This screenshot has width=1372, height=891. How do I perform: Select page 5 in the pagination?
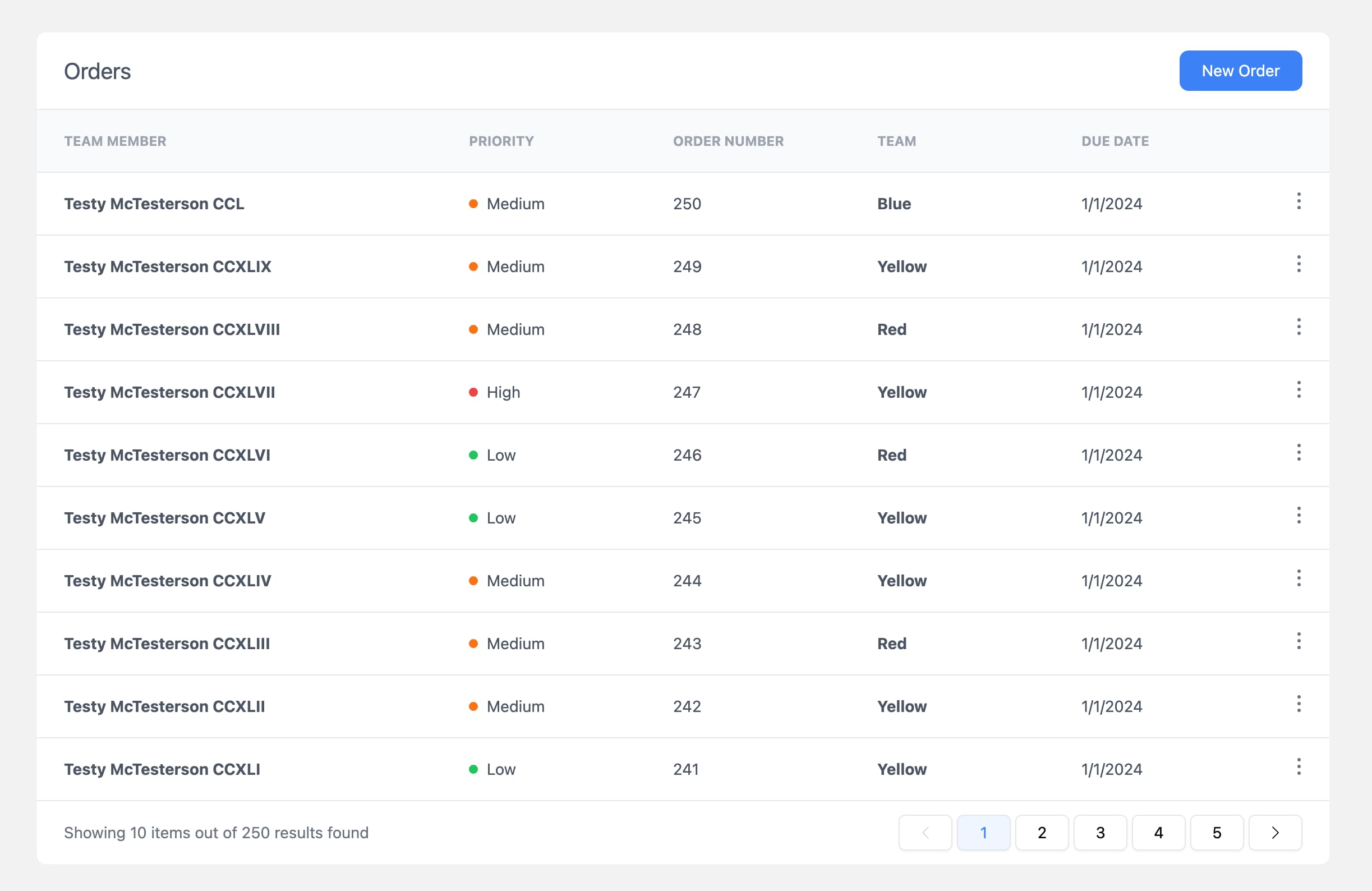1217,833
